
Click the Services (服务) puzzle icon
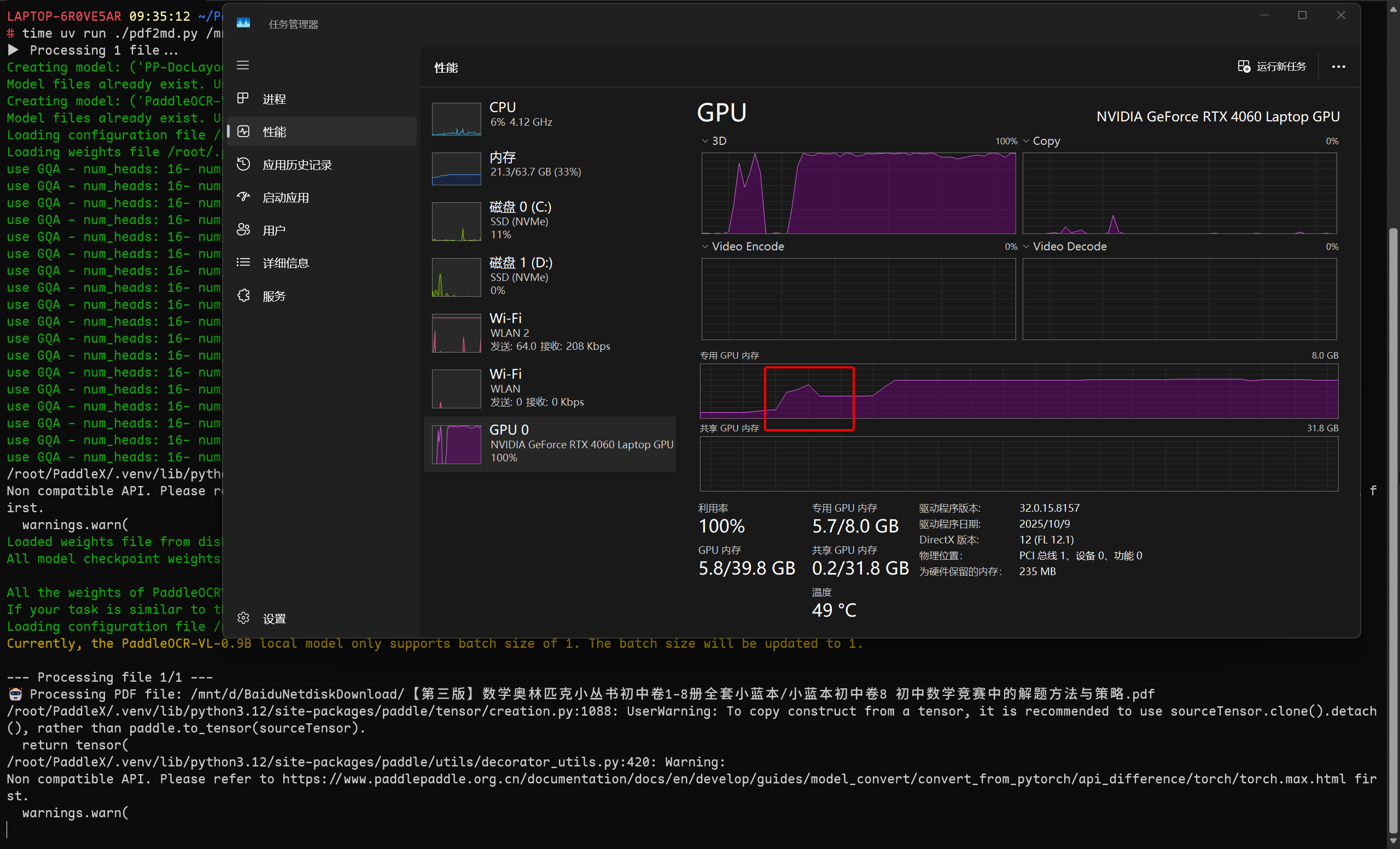pyautogui.click(x=243, y=295)
